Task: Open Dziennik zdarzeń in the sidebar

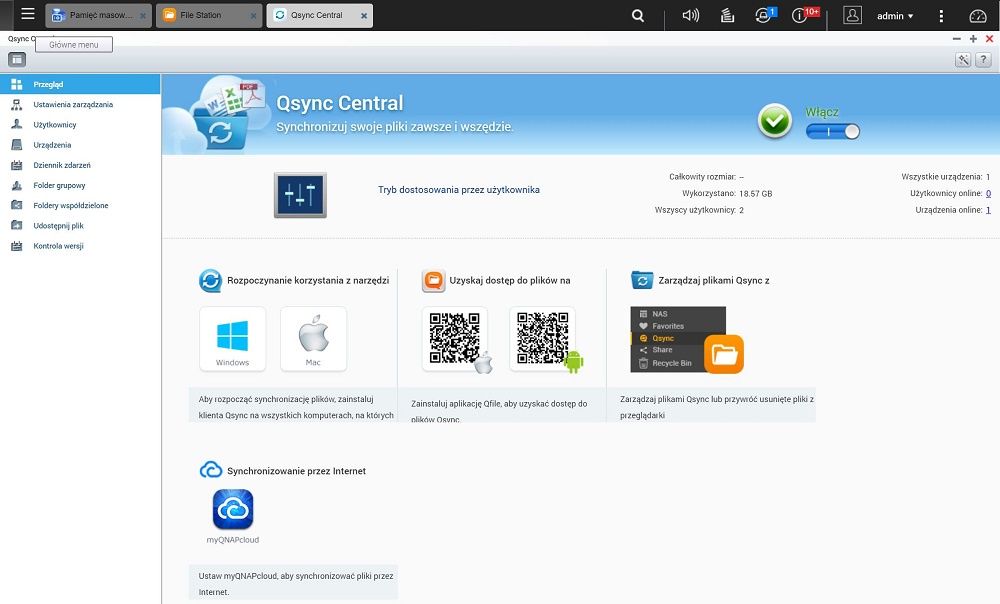Action: pyautogui.click(x=80, y=165)
